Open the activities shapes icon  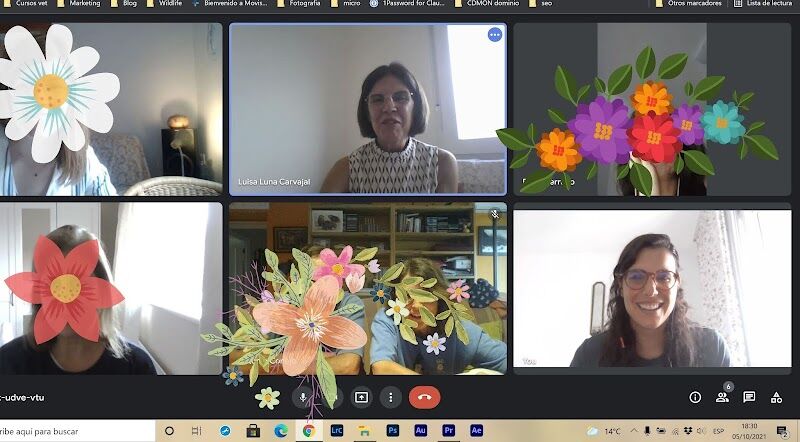(776, 397)
